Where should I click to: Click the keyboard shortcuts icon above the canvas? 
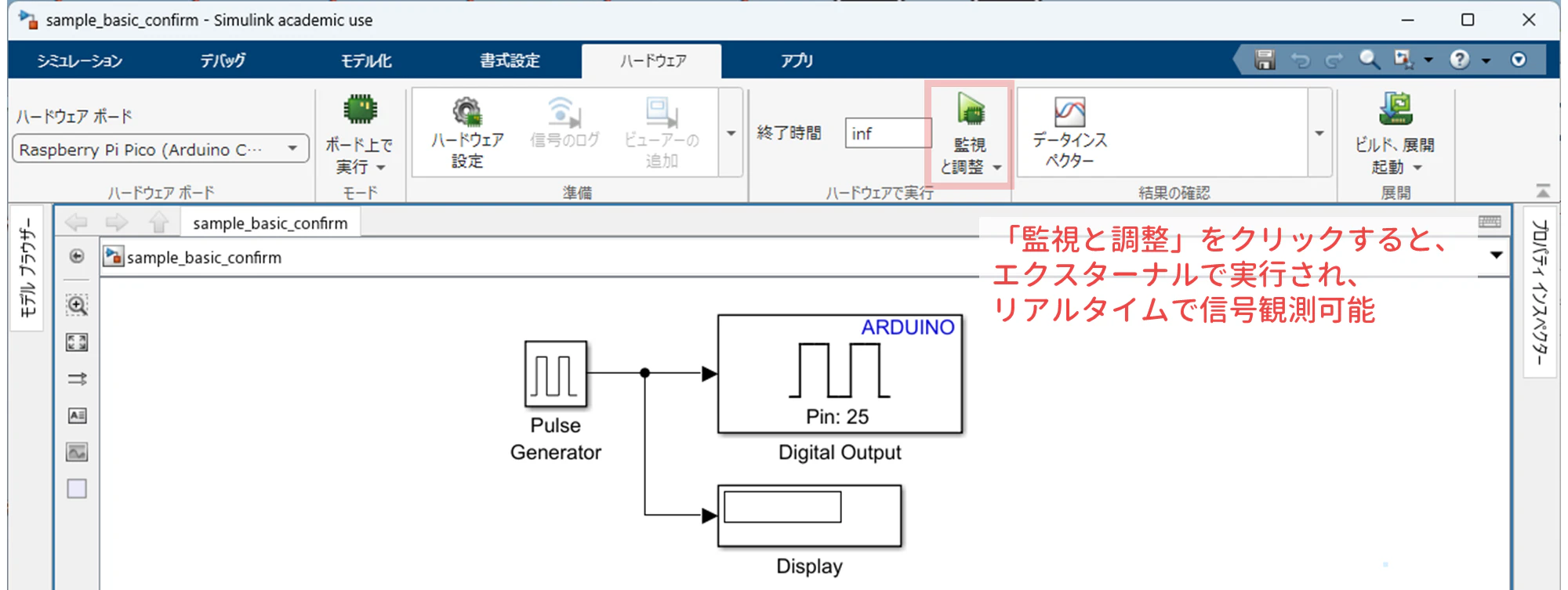coord(1490,222)
